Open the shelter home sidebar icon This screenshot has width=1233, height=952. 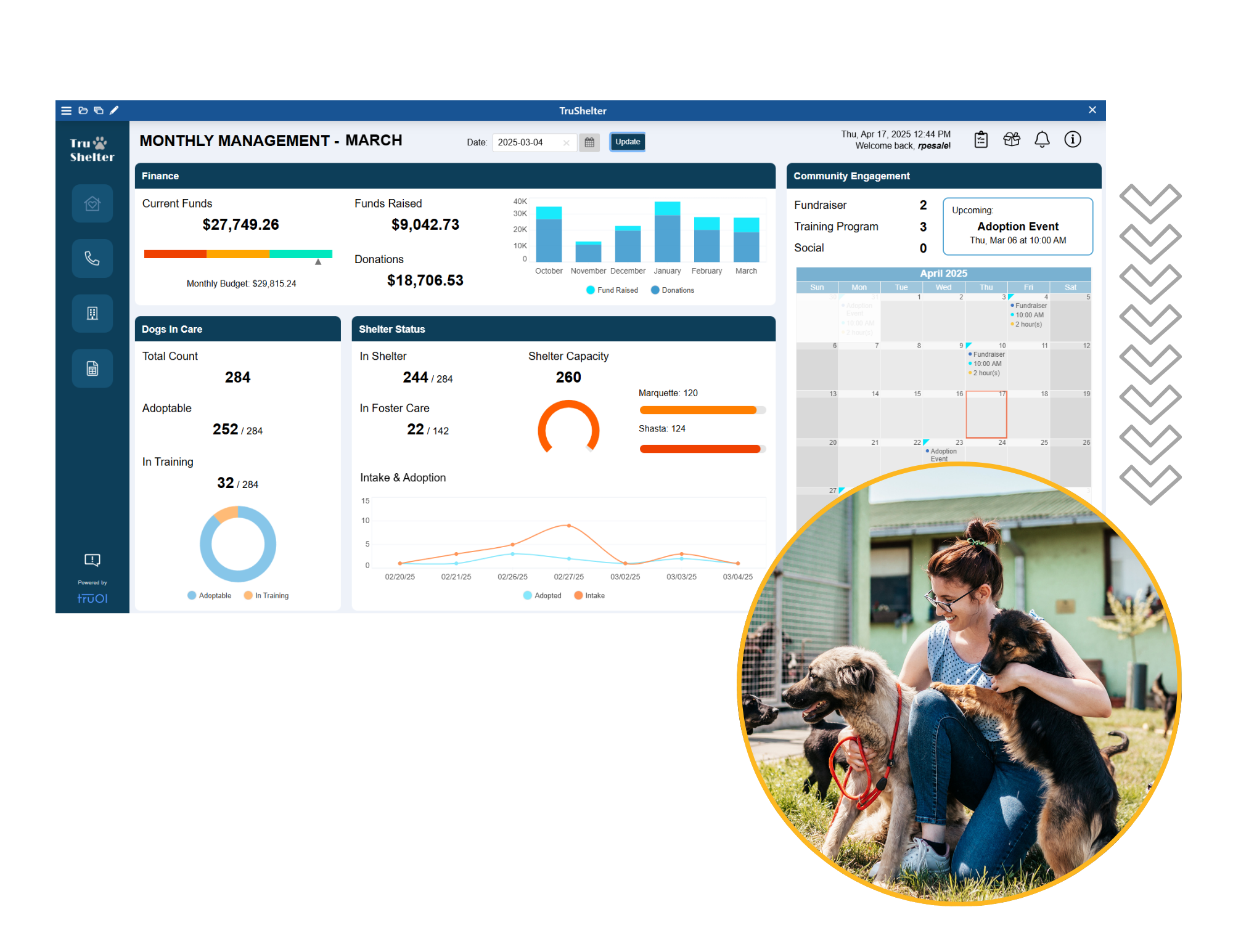click(x=92, y=203)
